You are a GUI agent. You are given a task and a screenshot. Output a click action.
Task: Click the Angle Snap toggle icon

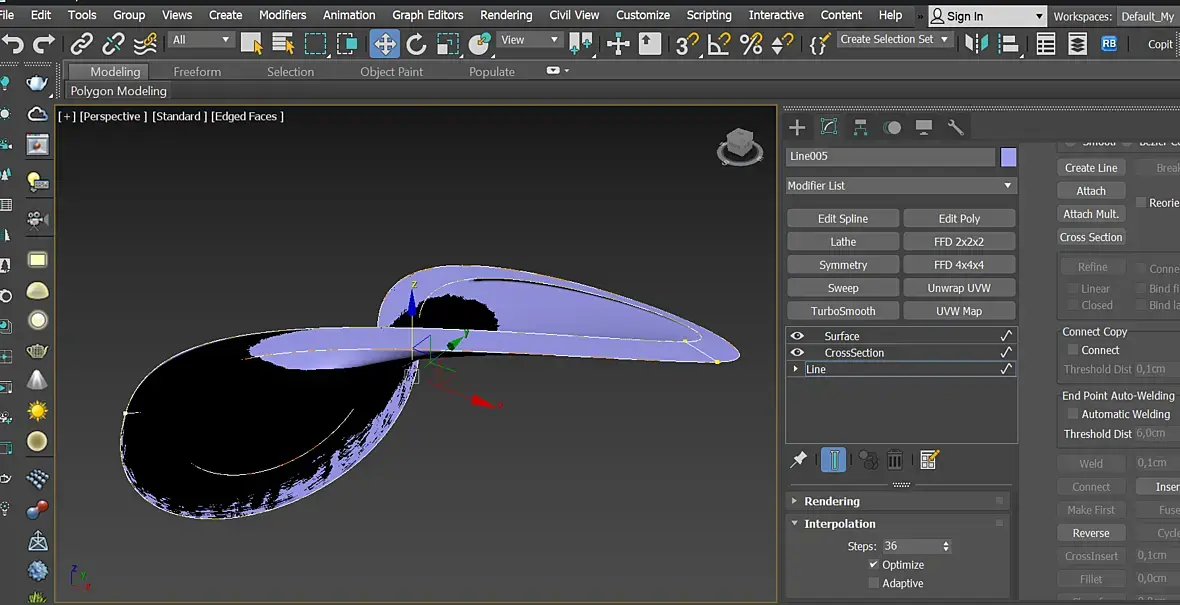point(719,43)
